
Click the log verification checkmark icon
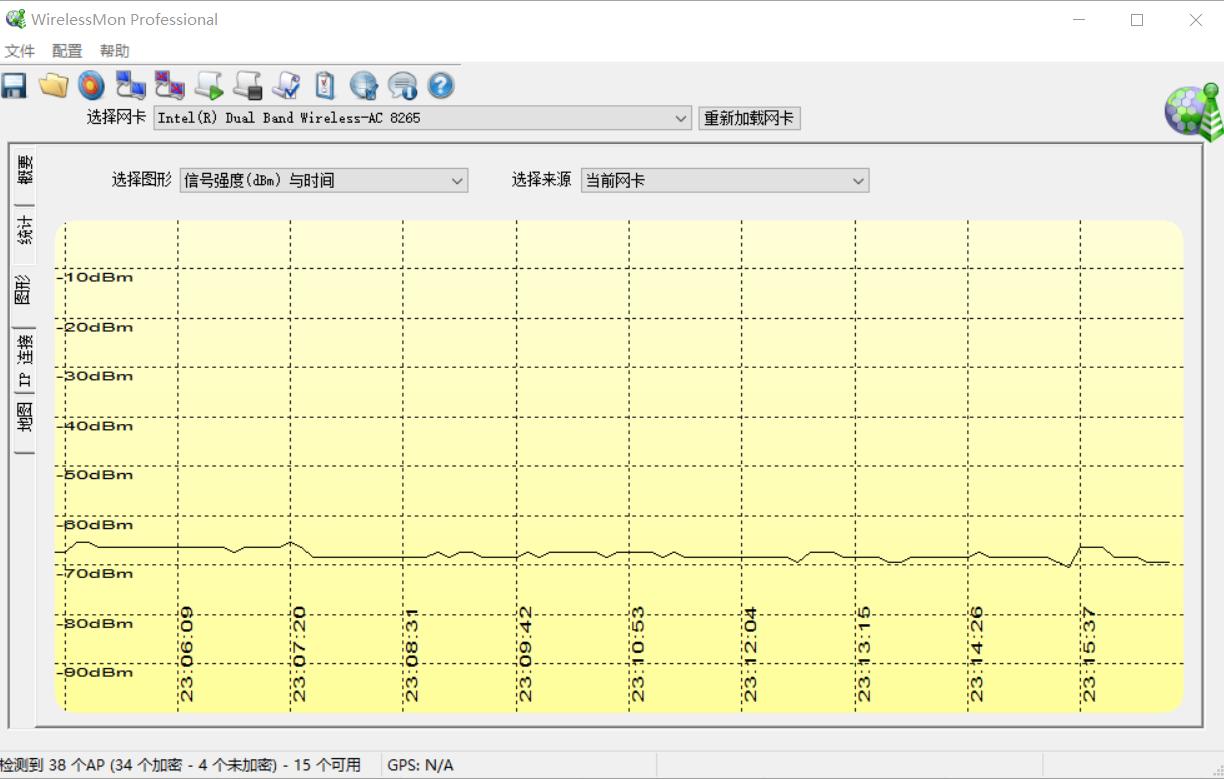coord(285,86)
